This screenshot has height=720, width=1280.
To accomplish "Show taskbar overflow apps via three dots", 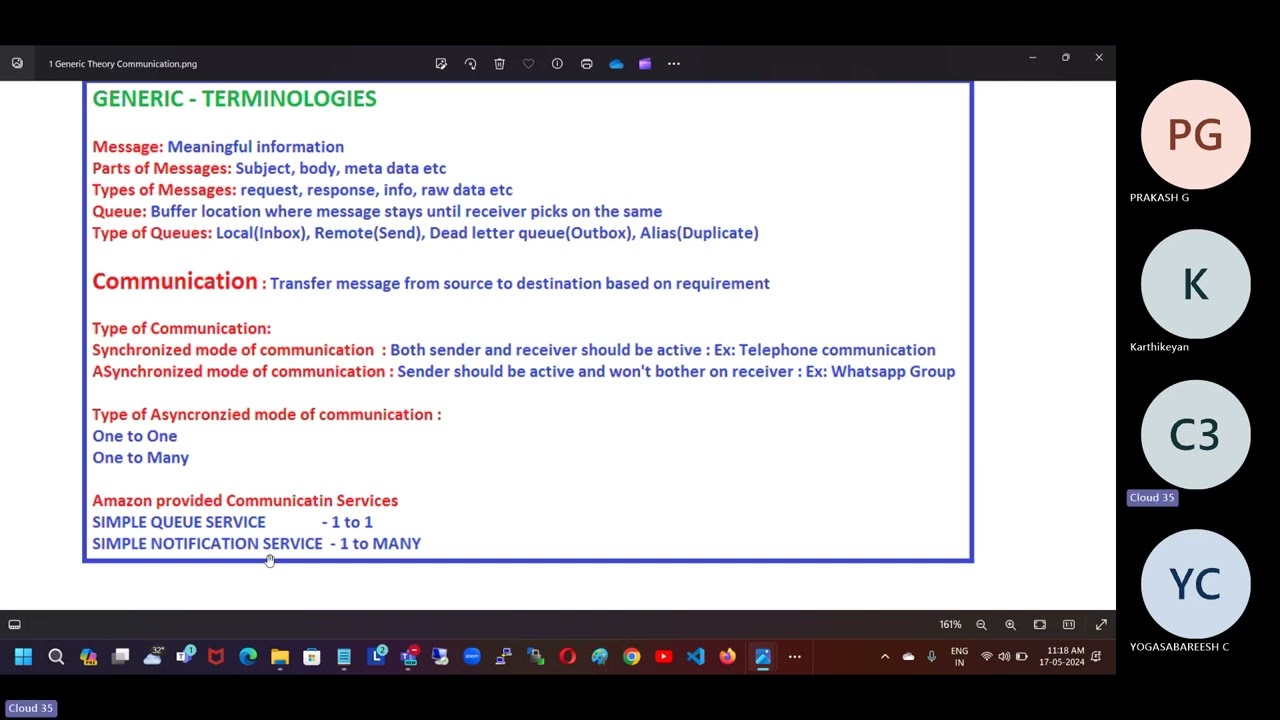I will (795, 657).
